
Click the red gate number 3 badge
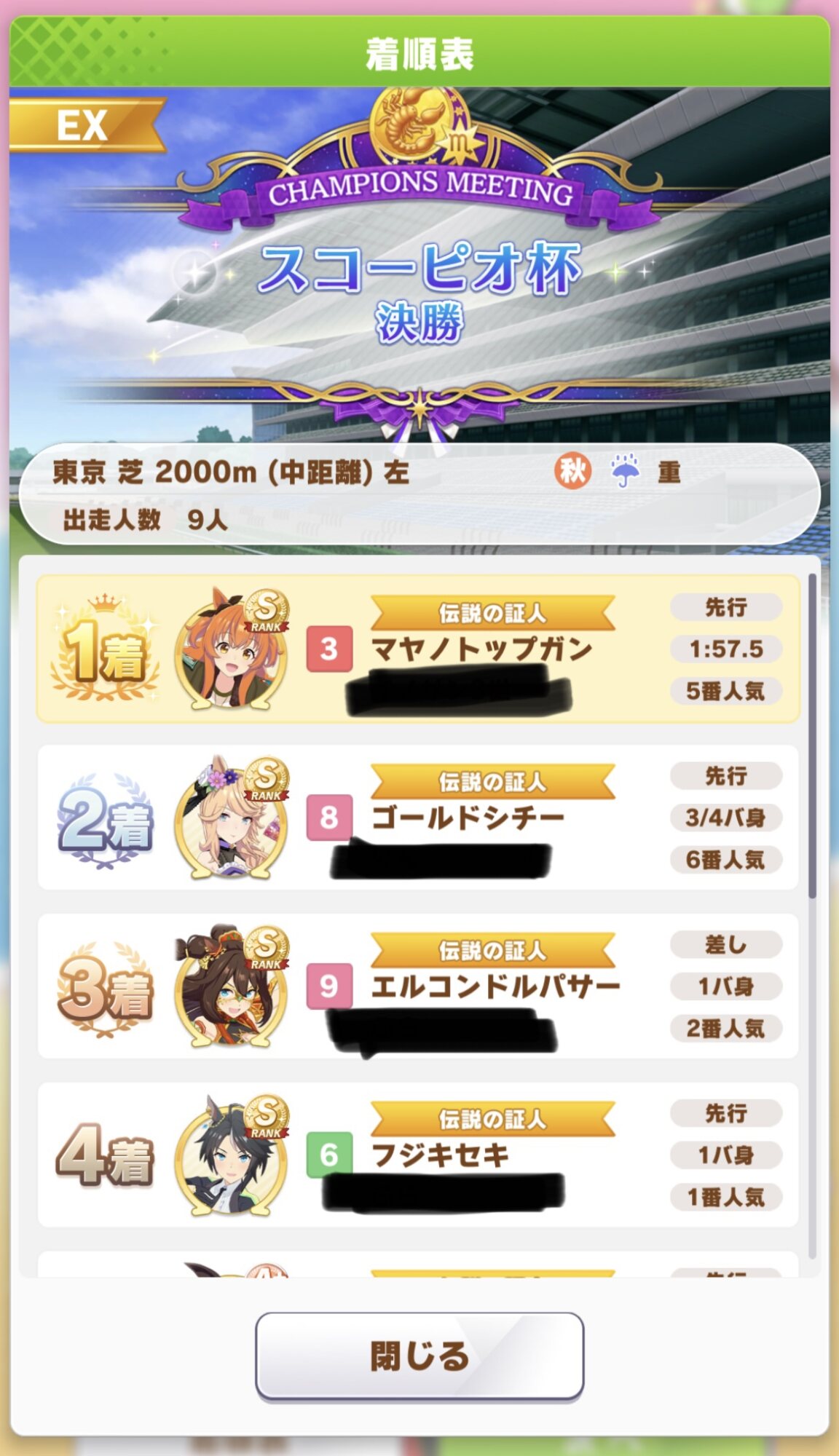click(329, 649)
